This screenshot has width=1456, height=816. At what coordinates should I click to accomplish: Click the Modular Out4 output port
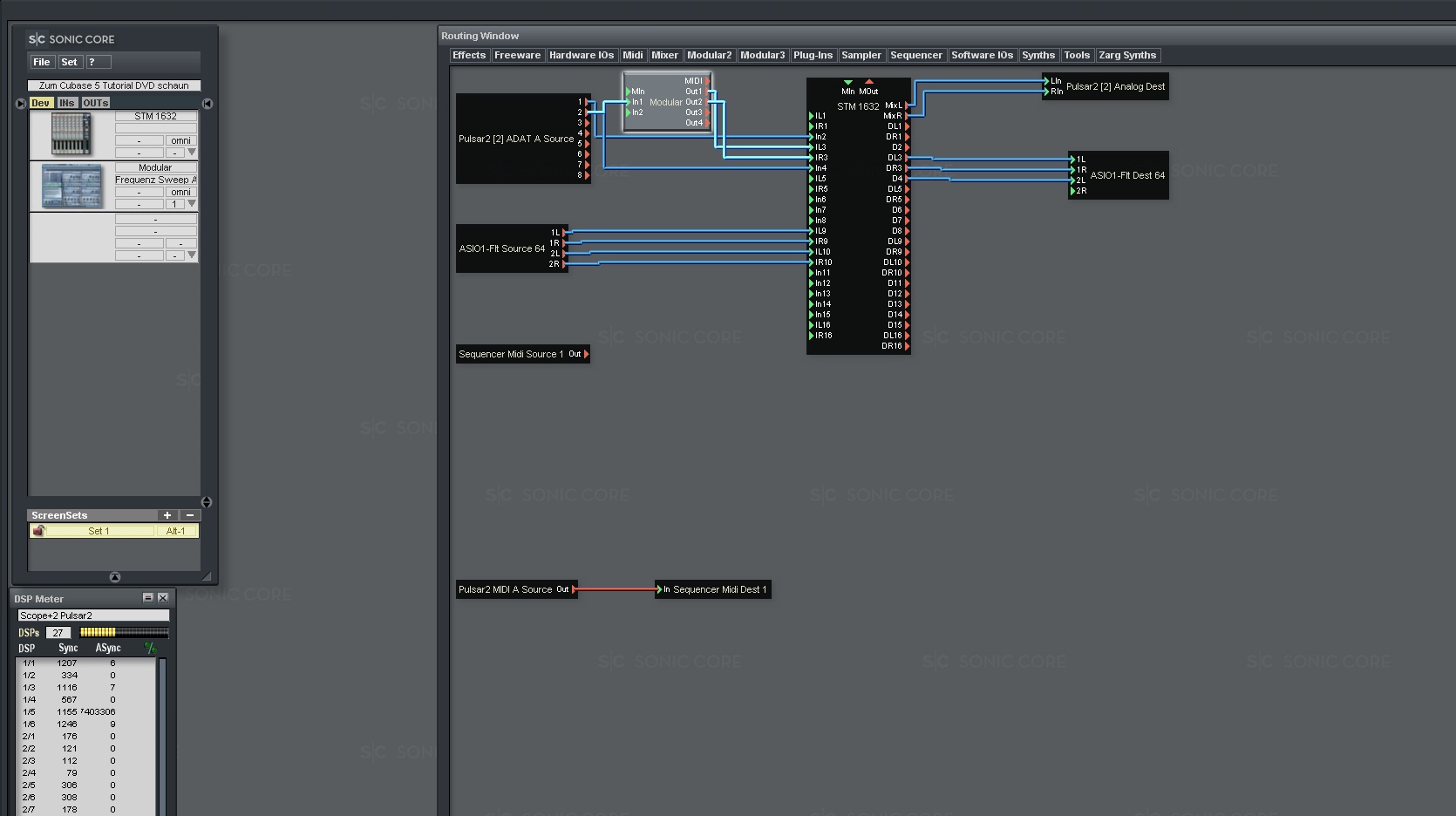click(x=708, y=123)
